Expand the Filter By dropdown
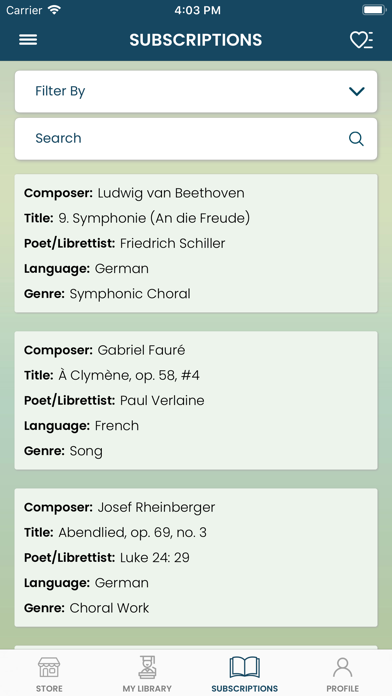 pos(196,91)
